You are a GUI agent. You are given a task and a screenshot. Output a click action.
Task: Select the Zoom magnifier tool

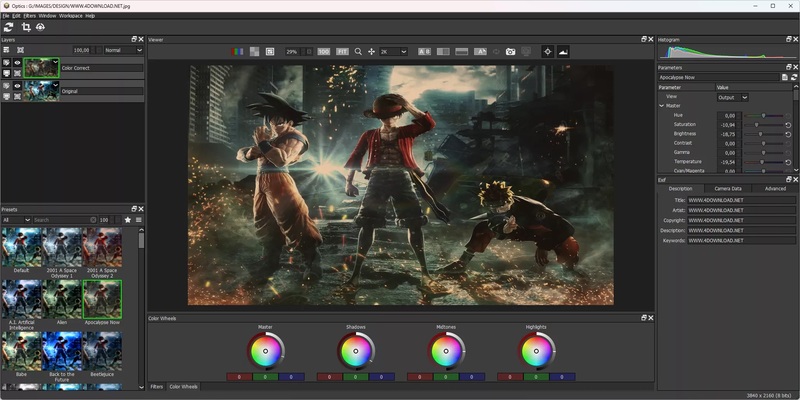click(358, 52)
